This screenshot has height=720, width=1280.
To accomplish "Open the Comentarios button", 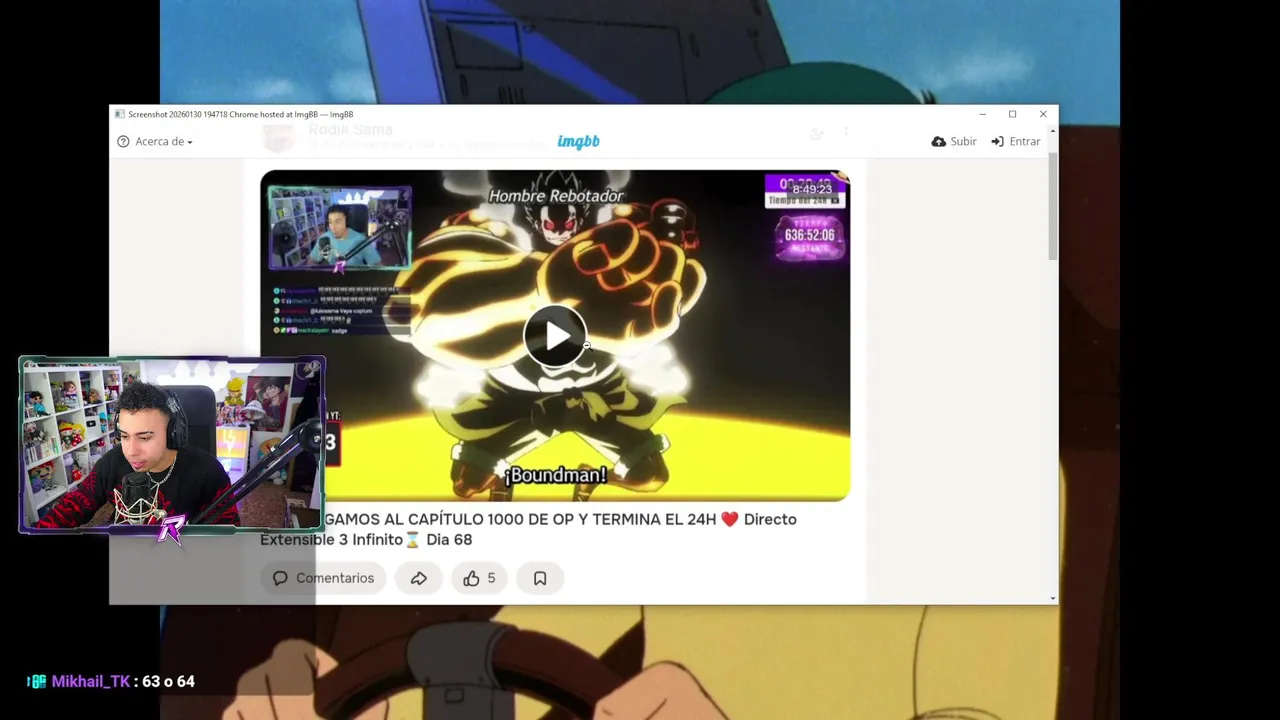I will [x=323, y=578].
